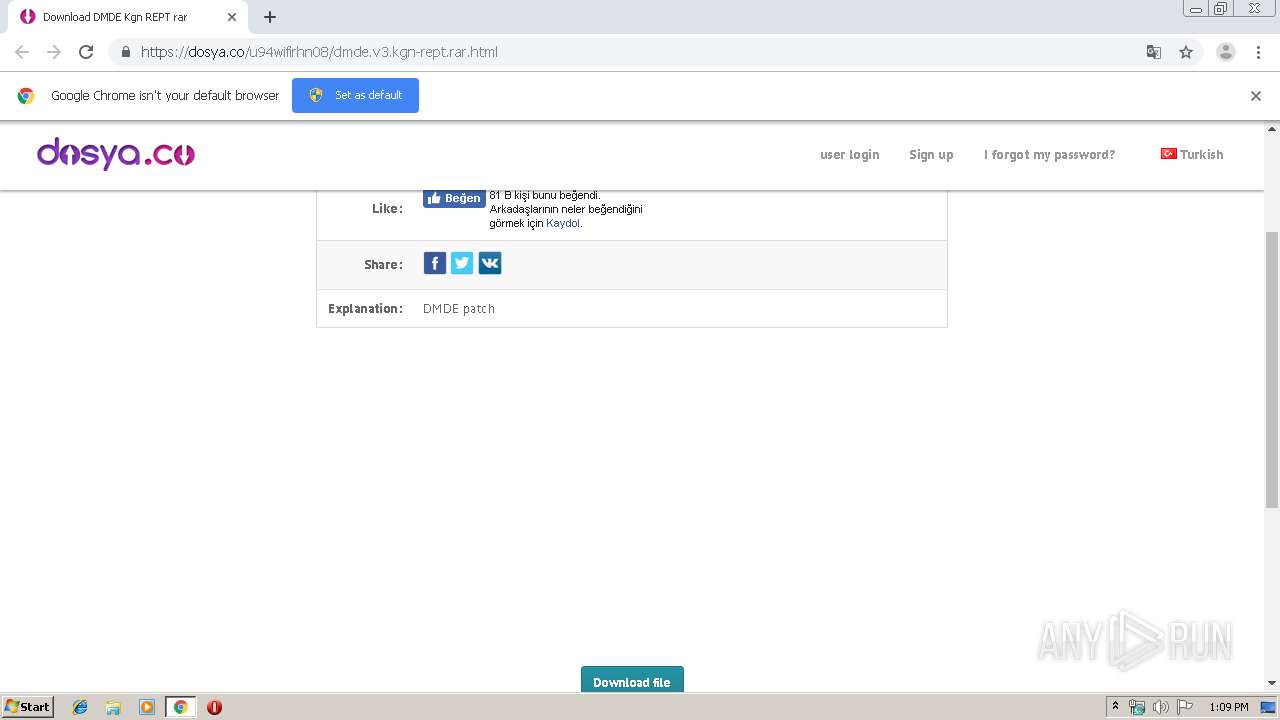Share on VK icon
Screen dimensions: 1280x720
pos(490,263)
